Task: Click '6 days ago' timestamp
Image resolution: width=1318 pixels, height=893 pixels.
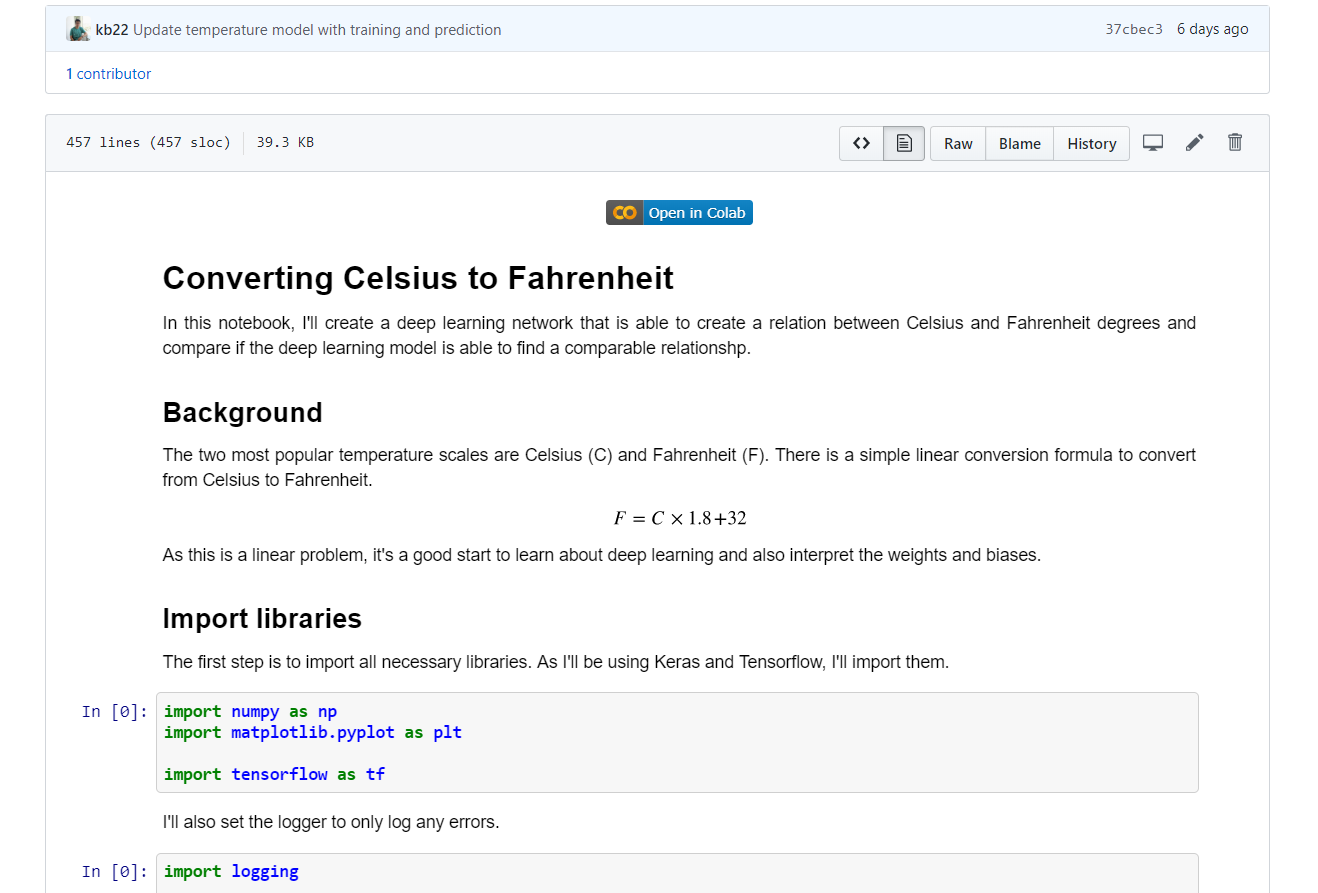Action: coord(1212,29)
